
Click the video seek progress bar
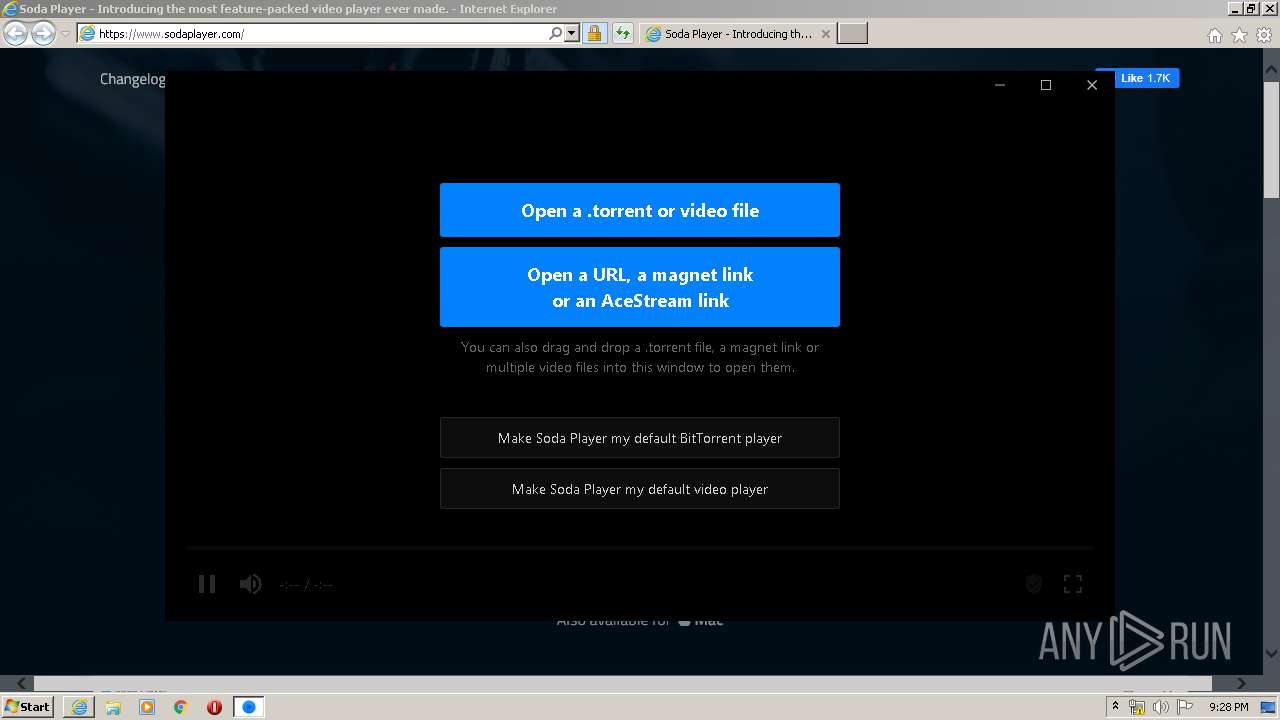coord(640,548)
